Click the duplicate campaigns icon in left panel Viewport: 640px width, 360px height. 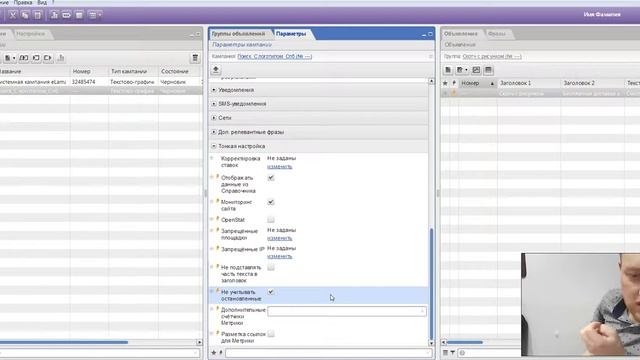pyautogui.click(x=24, y=58)
